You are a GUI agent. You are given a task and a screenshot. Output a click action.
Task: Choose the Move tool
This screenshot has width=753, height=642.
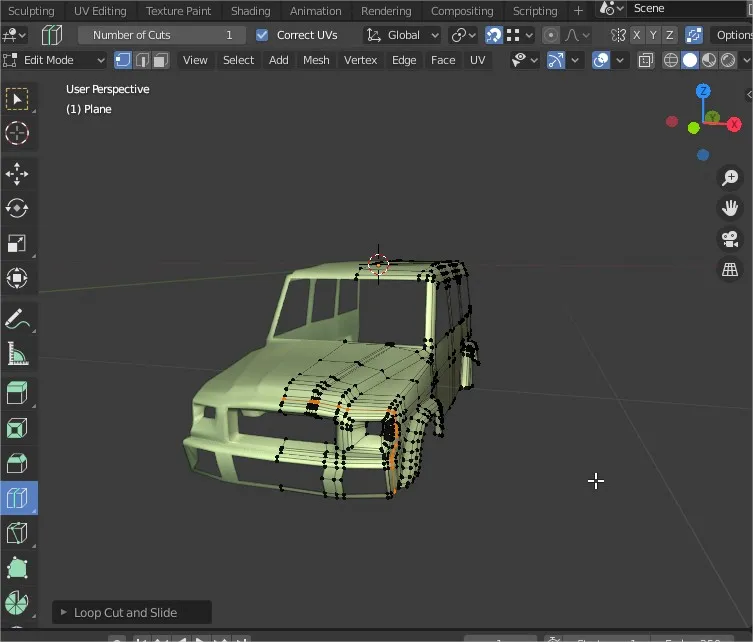(x=17, y=174)
